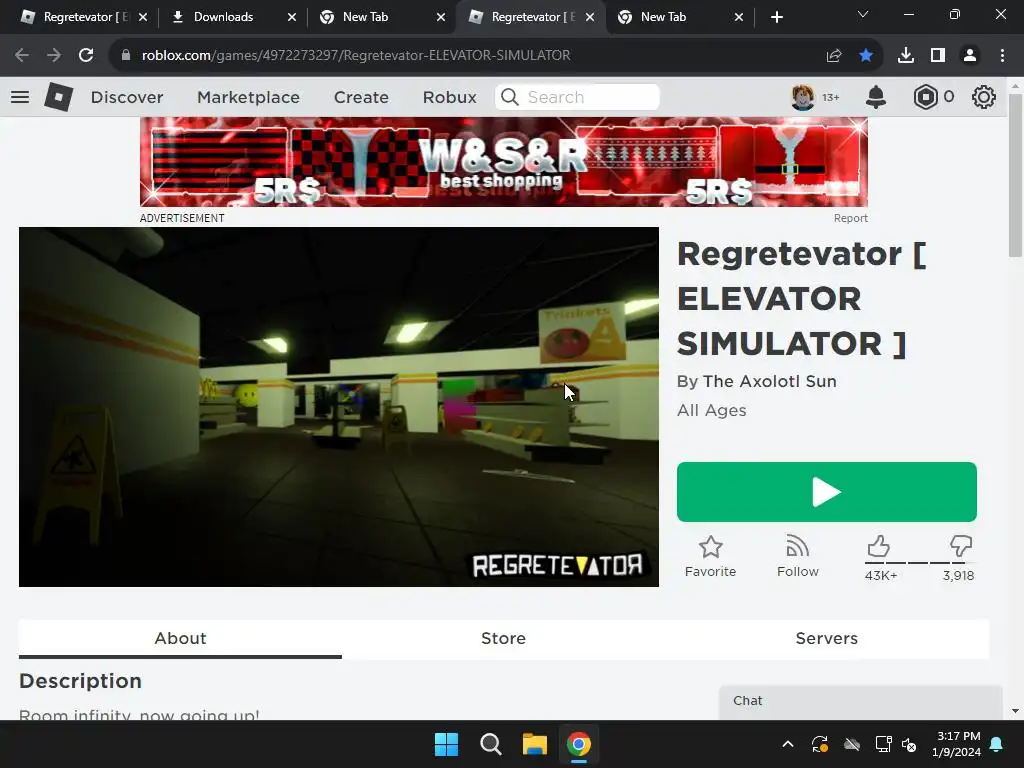Switch to the Servers tab
Screen dimensions: 1024x768
pos(827,639)
